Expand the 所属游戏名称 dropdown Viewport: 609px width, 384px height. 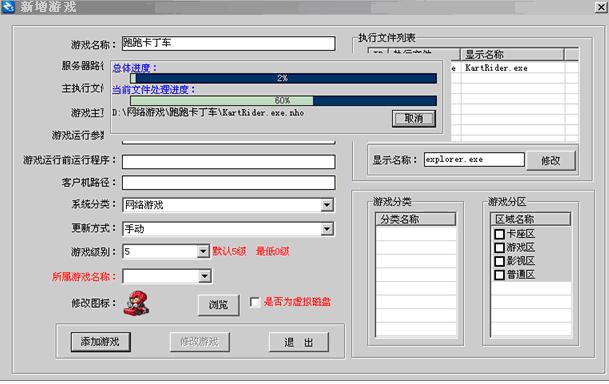(204, 276)
